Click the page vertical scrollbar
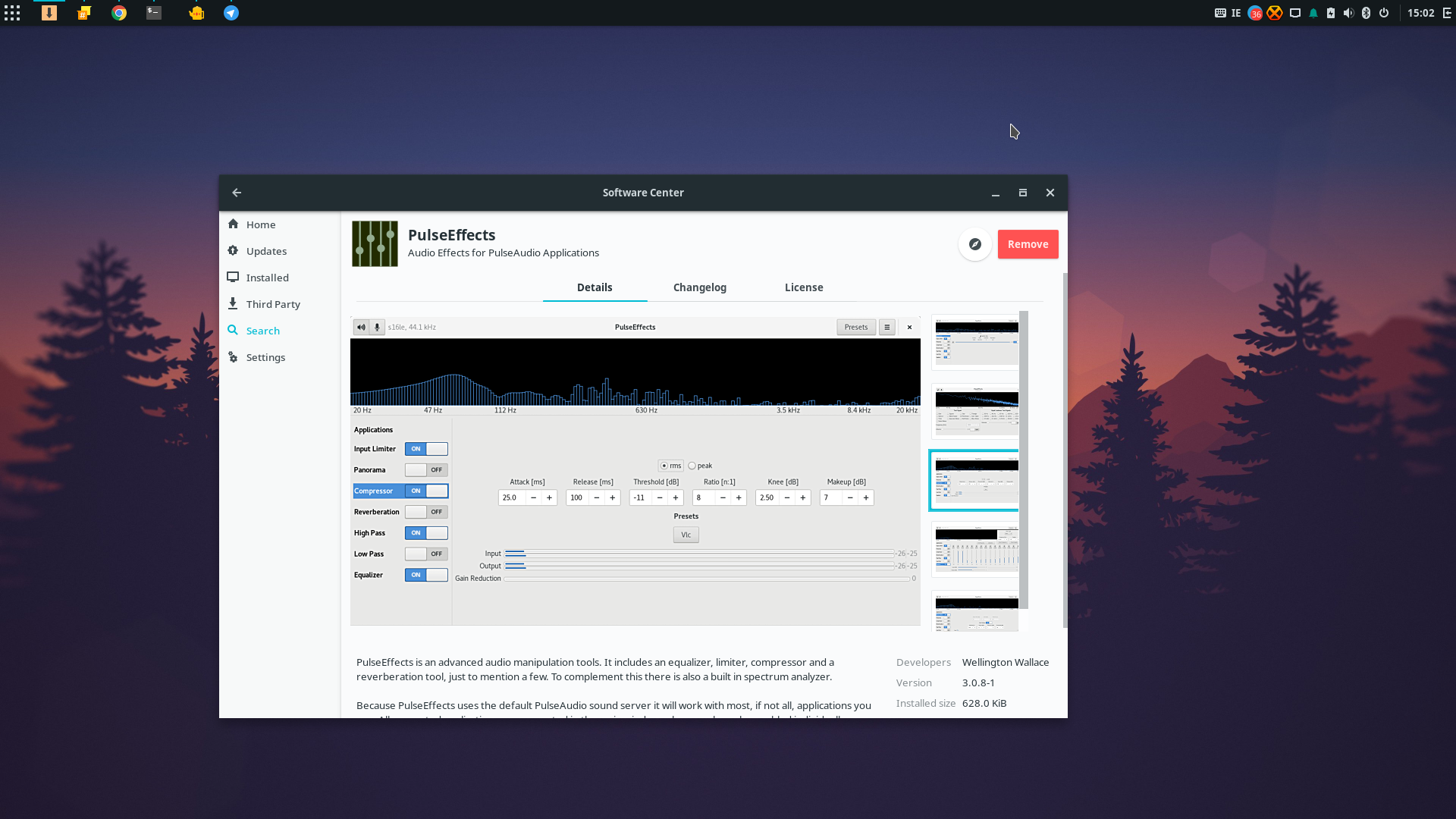 click(1065, 450)
